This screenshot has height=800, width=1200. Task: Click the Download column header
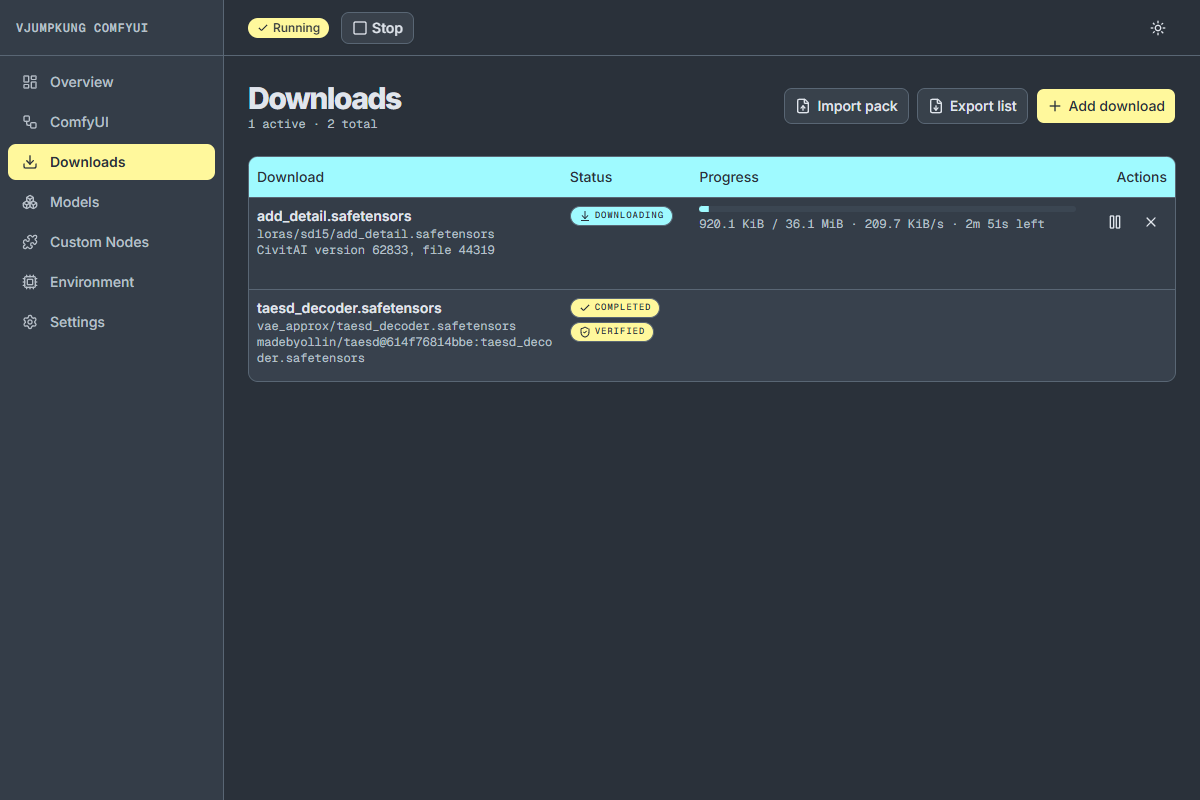pos(291,177)
